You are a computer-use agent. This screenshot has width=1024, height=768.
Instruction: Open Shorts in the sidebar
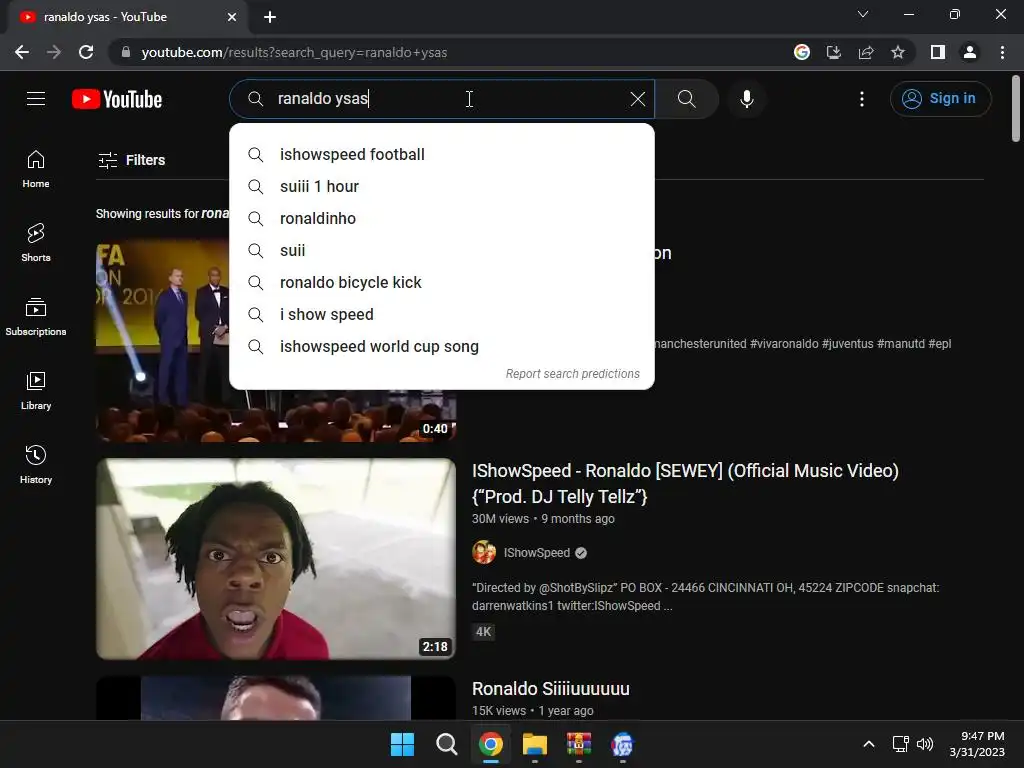click(36, 243)
